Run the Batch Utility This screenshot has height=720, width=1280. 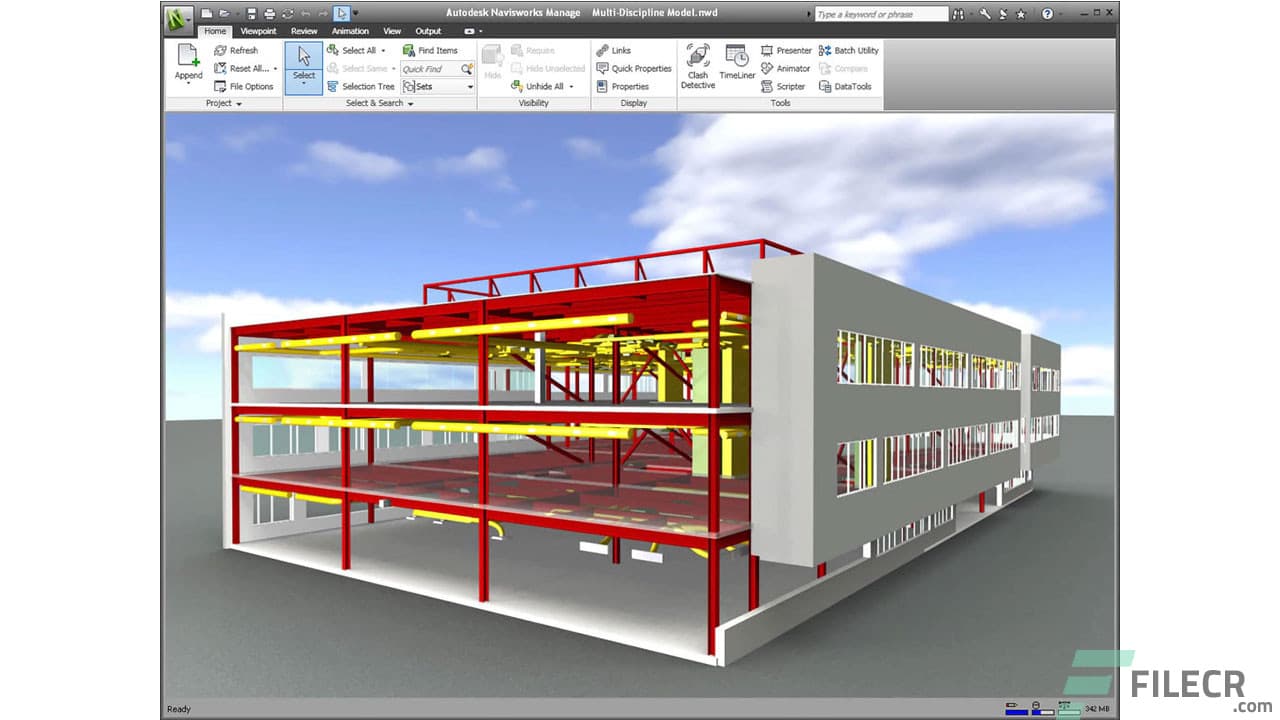[851, 50]
